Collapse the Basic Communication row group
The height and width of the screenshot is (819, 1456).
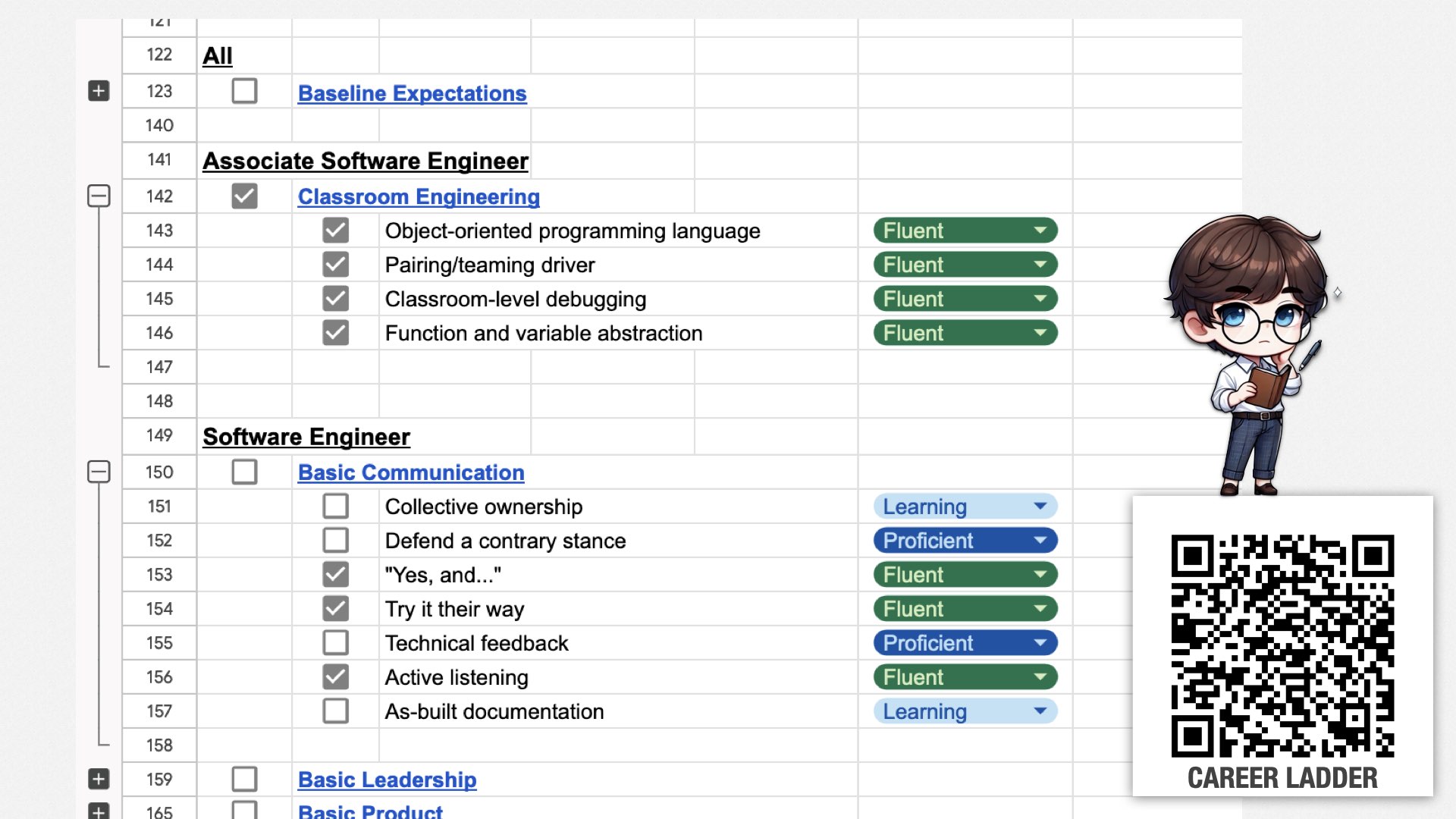pyautogui.click(x=99, y=472)
